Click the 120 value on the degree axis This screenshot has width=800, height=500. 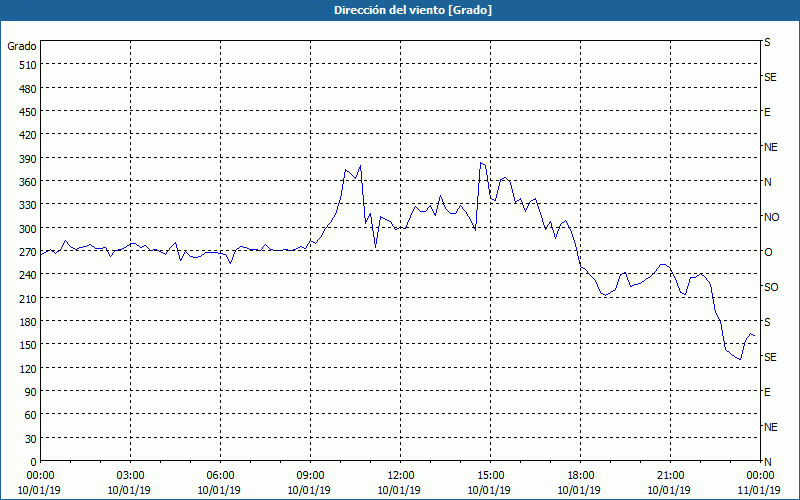[28, 368]
